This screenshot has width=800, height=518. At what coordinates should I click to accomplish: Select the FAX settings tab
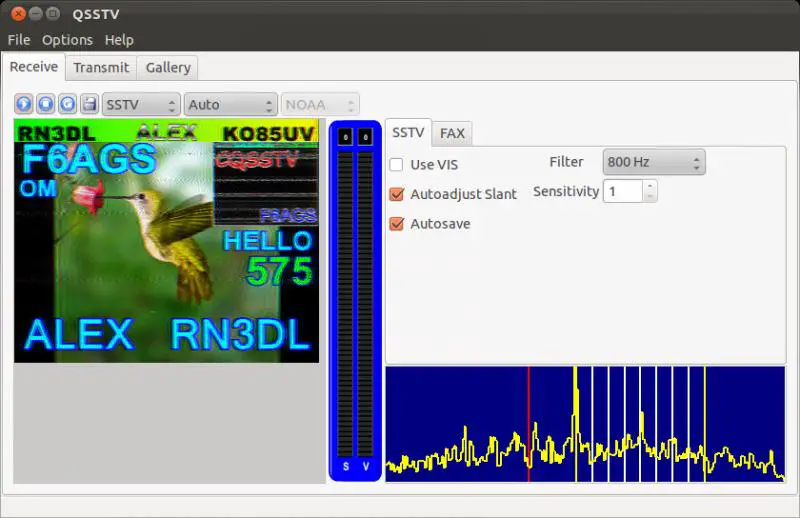pos(452,134)
